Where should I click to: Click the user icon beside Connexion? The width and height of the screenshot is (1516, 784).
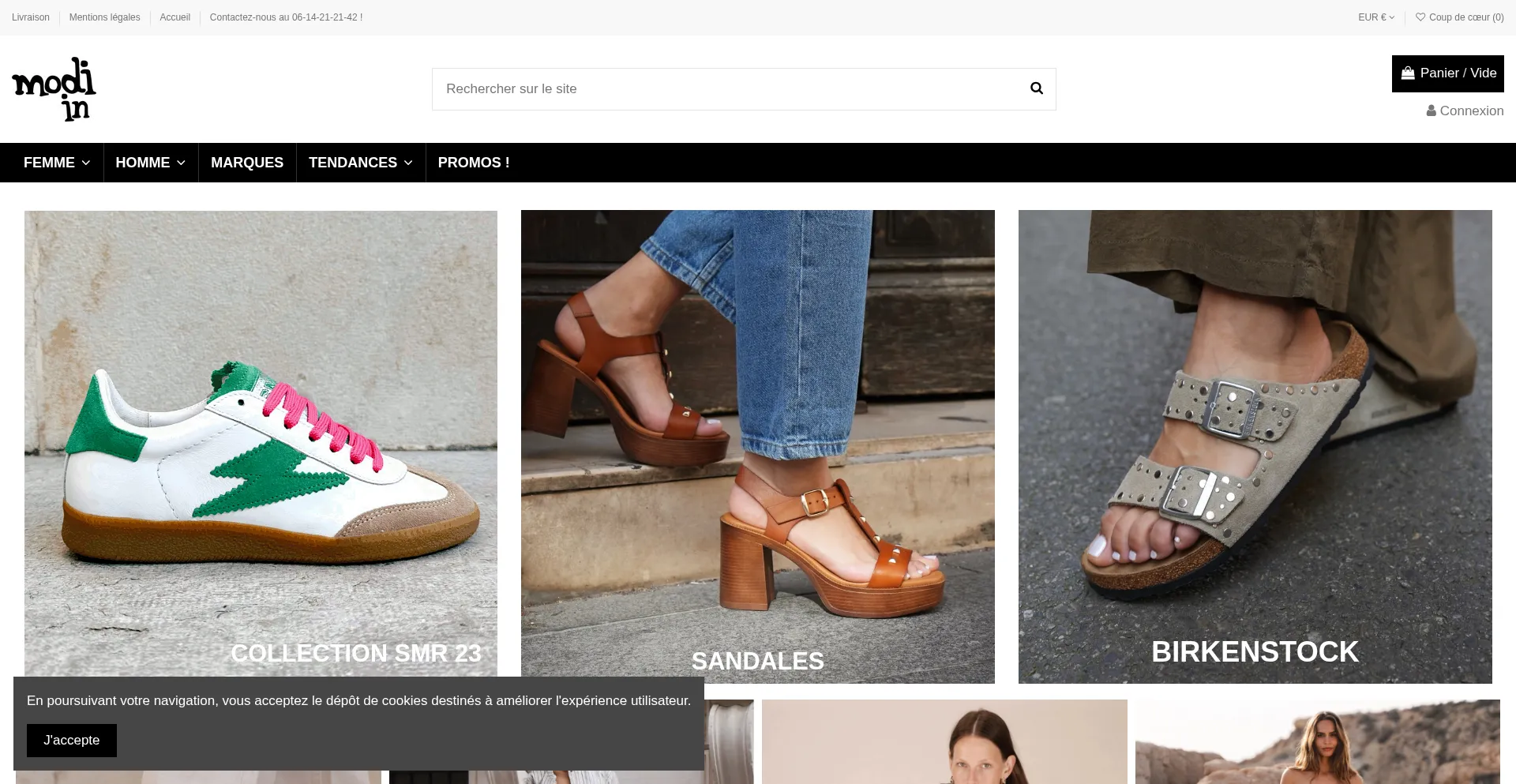click(x=1432, y=111)
